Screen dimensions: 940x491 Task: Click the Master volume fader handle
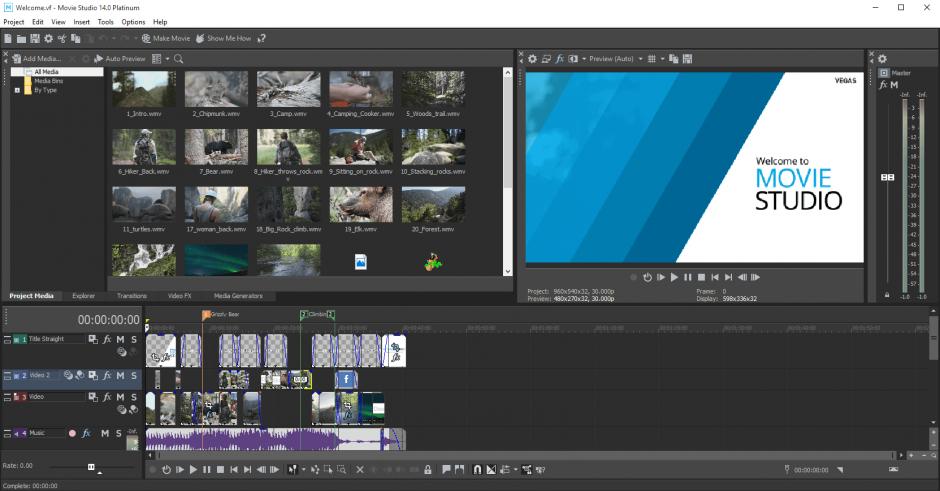pyautogui.click(x=887, y=177)
